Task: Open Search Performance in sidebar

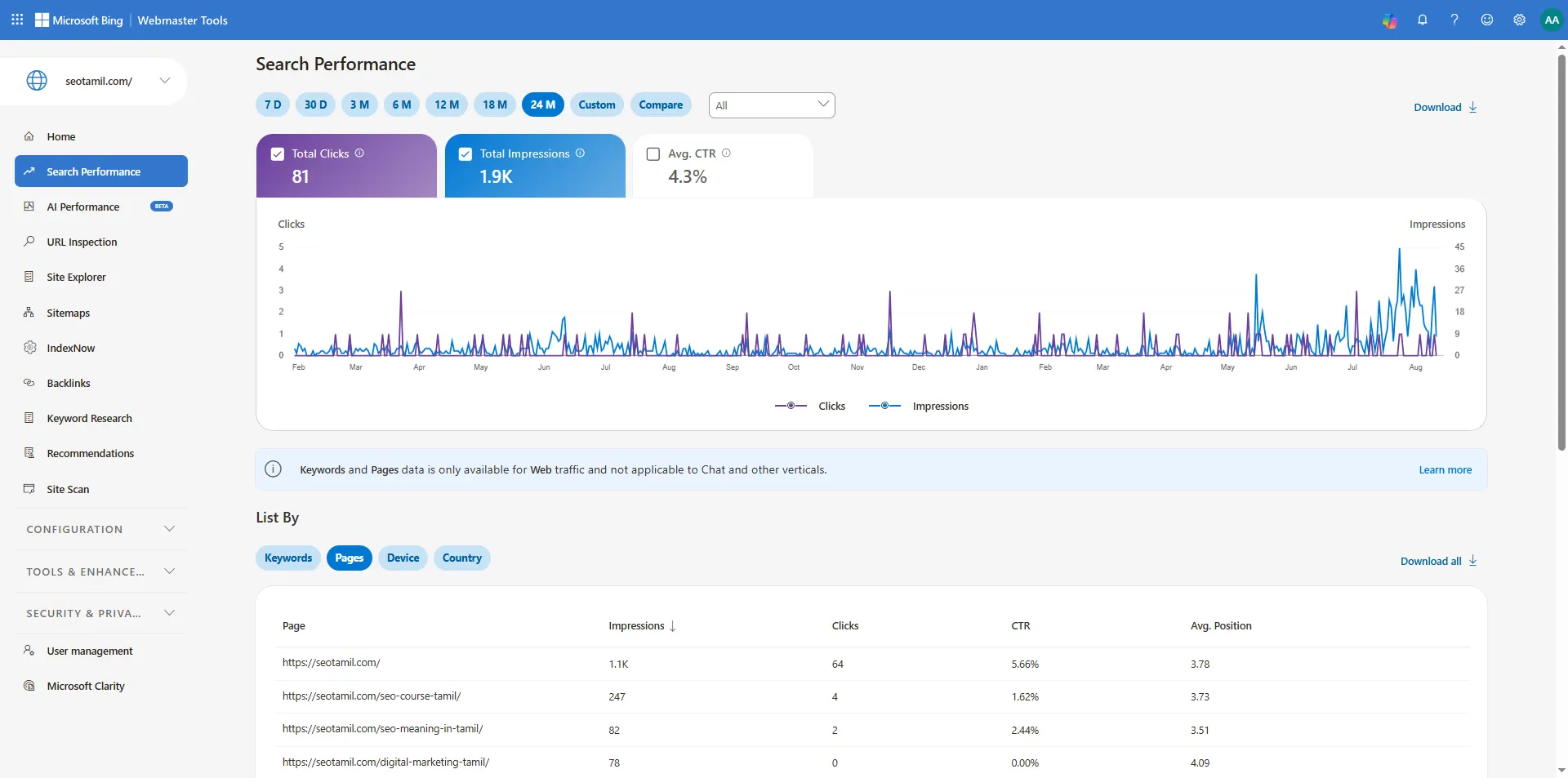Action: [101, 171]
